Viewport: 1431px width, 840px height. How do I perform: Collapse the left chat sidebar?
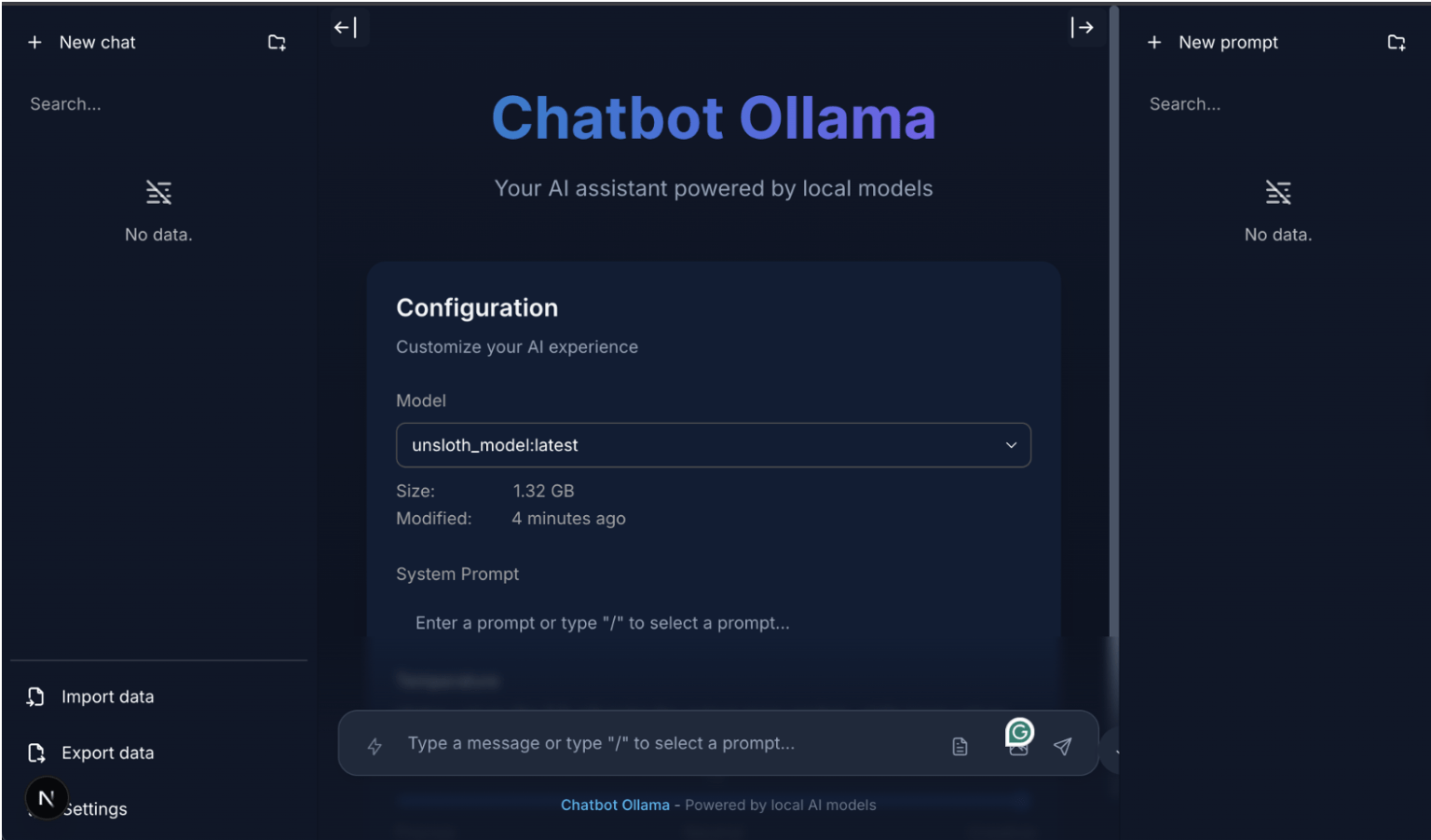[346, 28]
